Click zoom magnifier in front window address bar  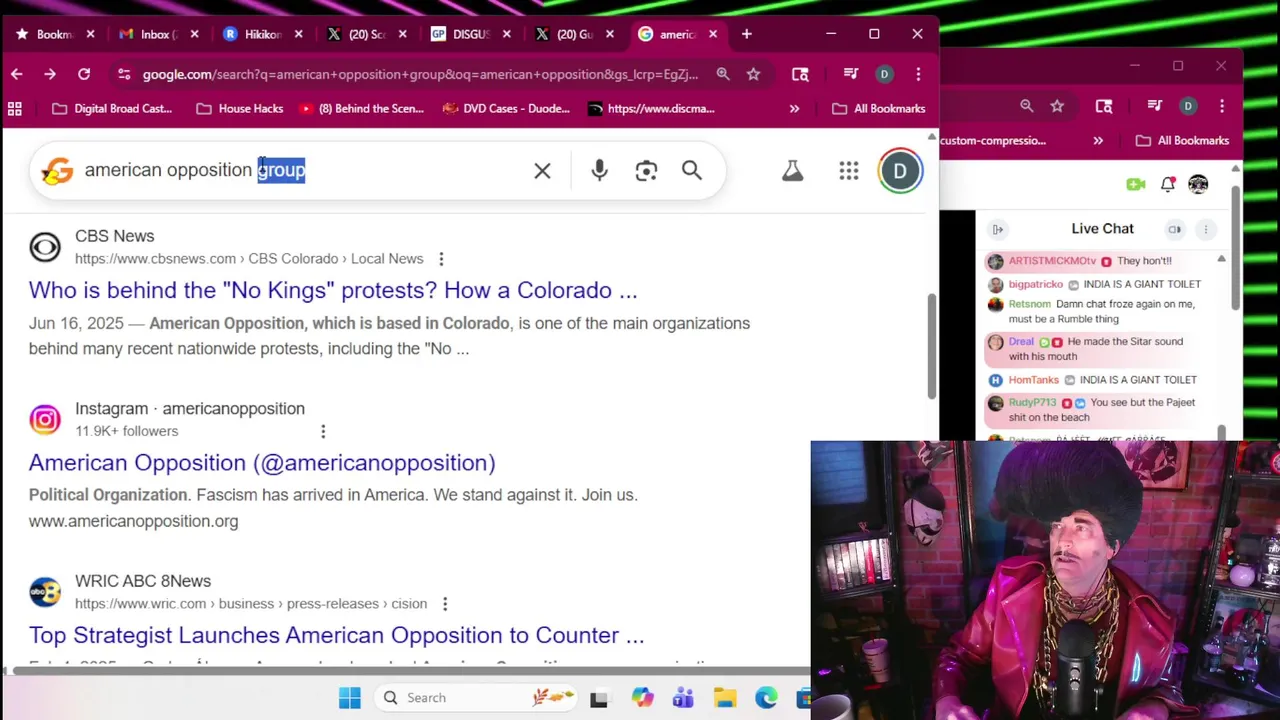(722, 74)
